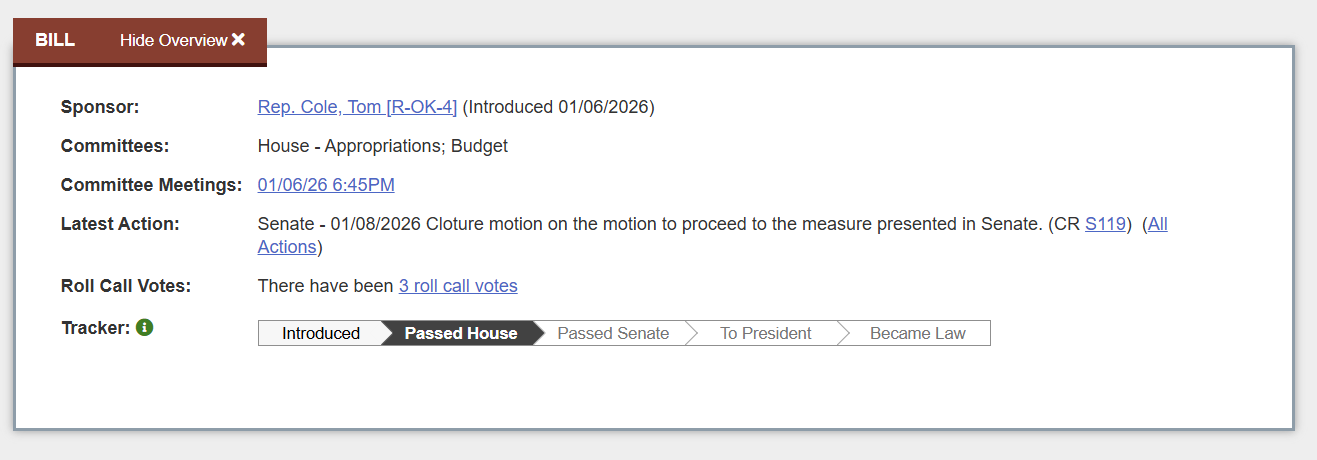Open the 3 roll call votes link
This screenshot has height=460, width=1317.
[x=458, y=286]
